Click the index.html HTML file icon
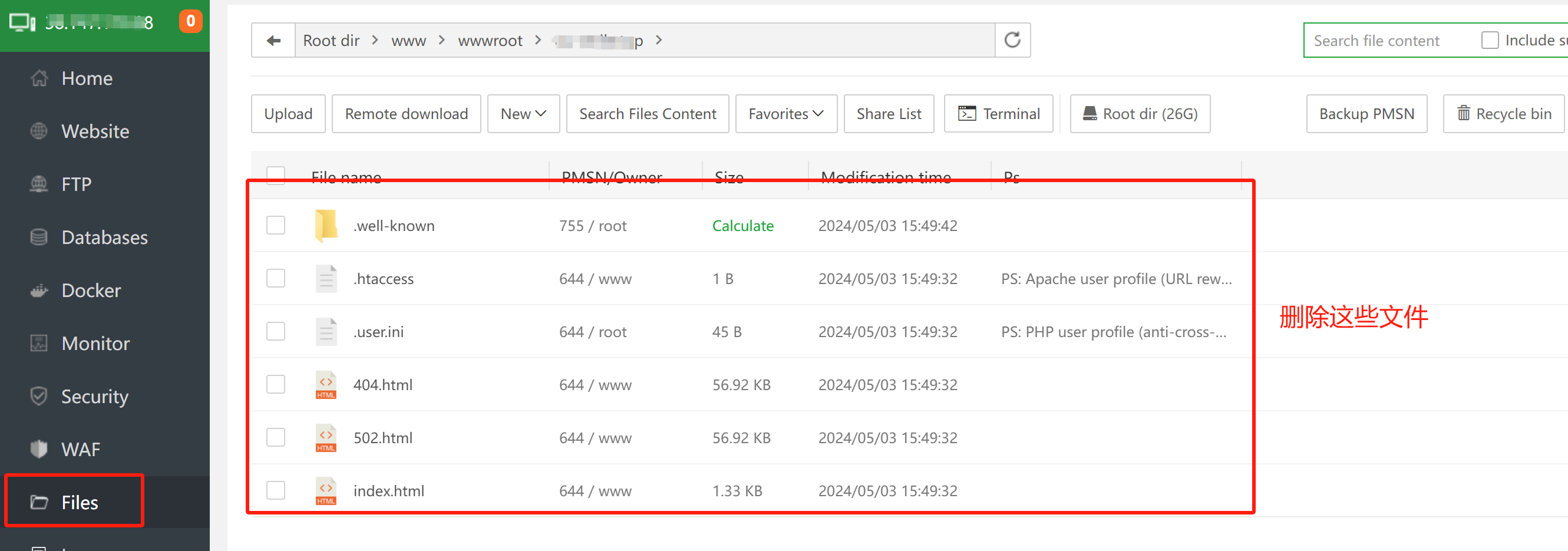The image size is (1568, 551). (x=326, y=491)
